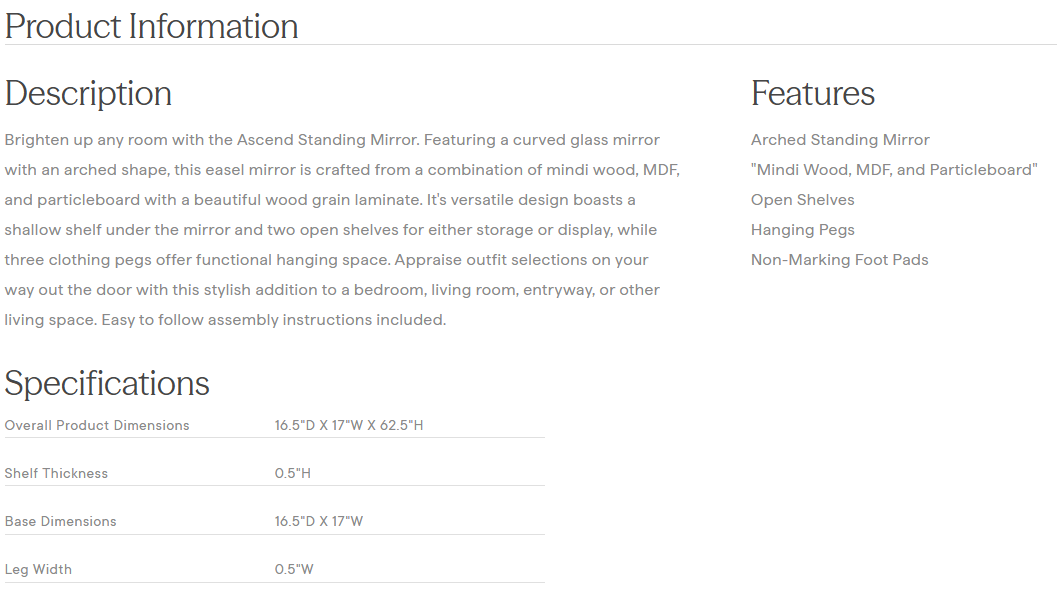
Task: Click the 0.5"H shelf thickness value
Action: 293,473
